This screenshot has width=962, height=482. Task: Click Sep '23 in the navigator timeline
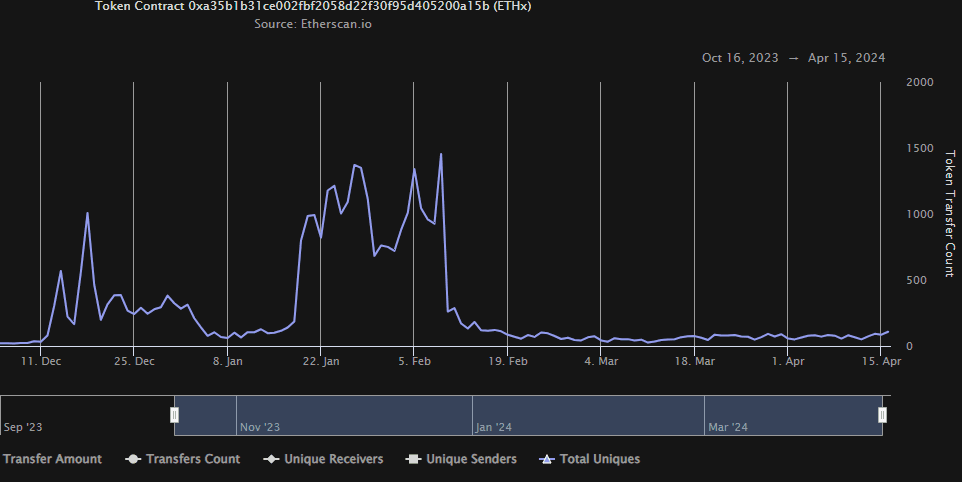pos(24,427)
